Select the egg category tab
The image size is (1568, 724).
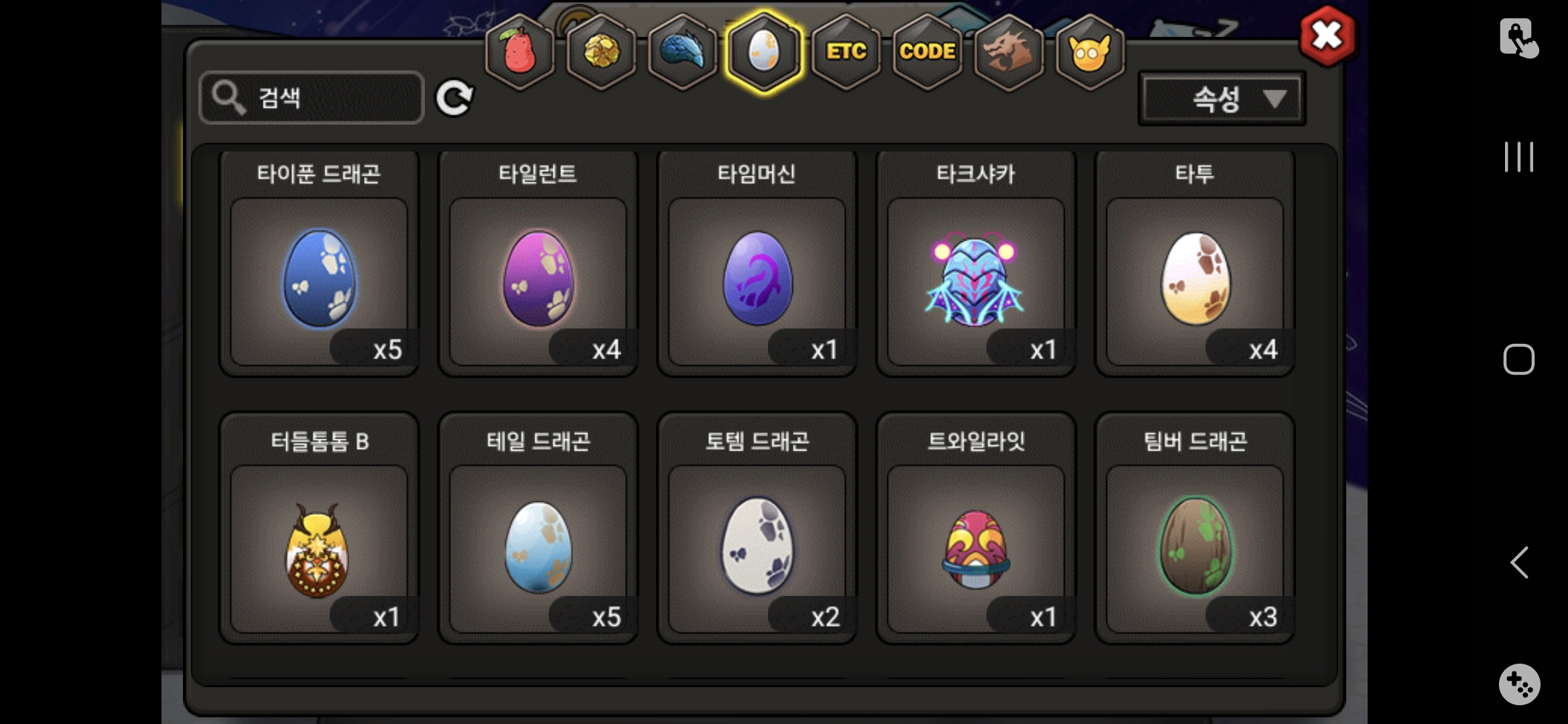click(x=764, y=51)
